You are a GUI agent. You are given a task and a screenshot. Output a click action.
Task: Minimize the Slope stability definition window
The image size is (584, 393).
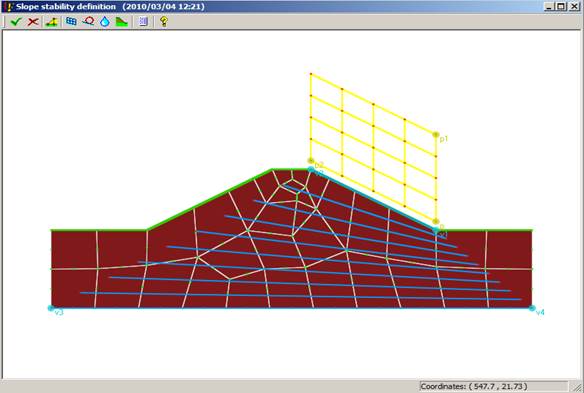click(x=550, y=6)
